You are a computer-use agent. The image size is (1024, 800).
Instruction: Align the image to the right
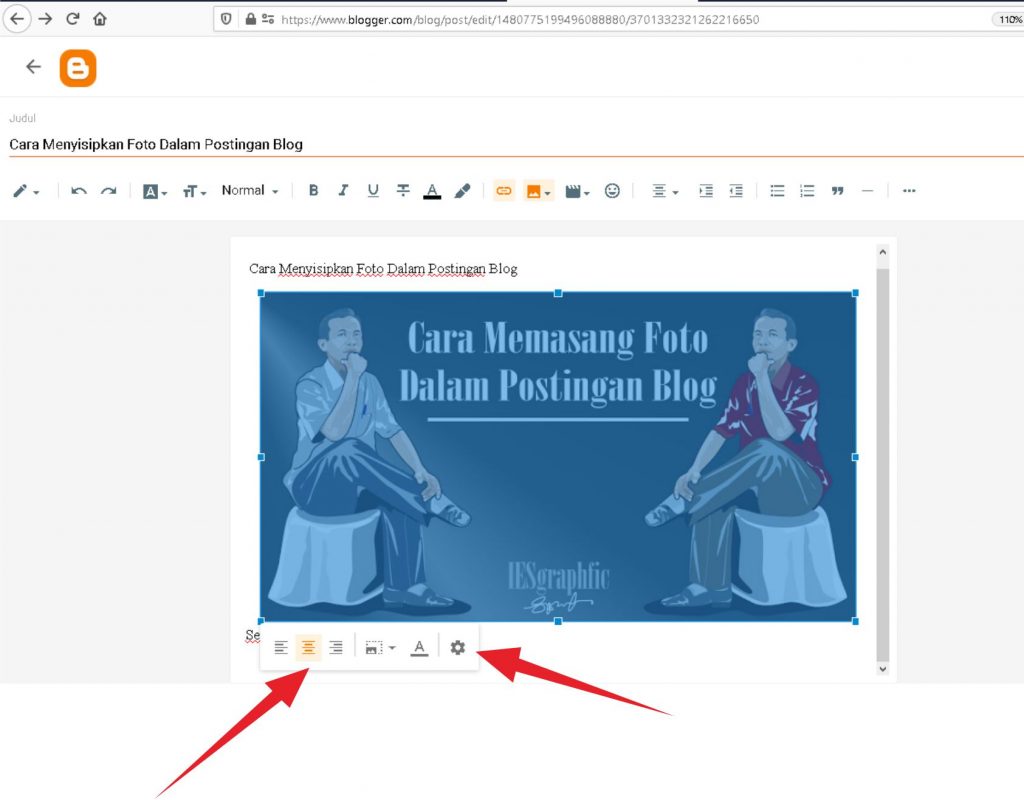(x=336, y=648)
